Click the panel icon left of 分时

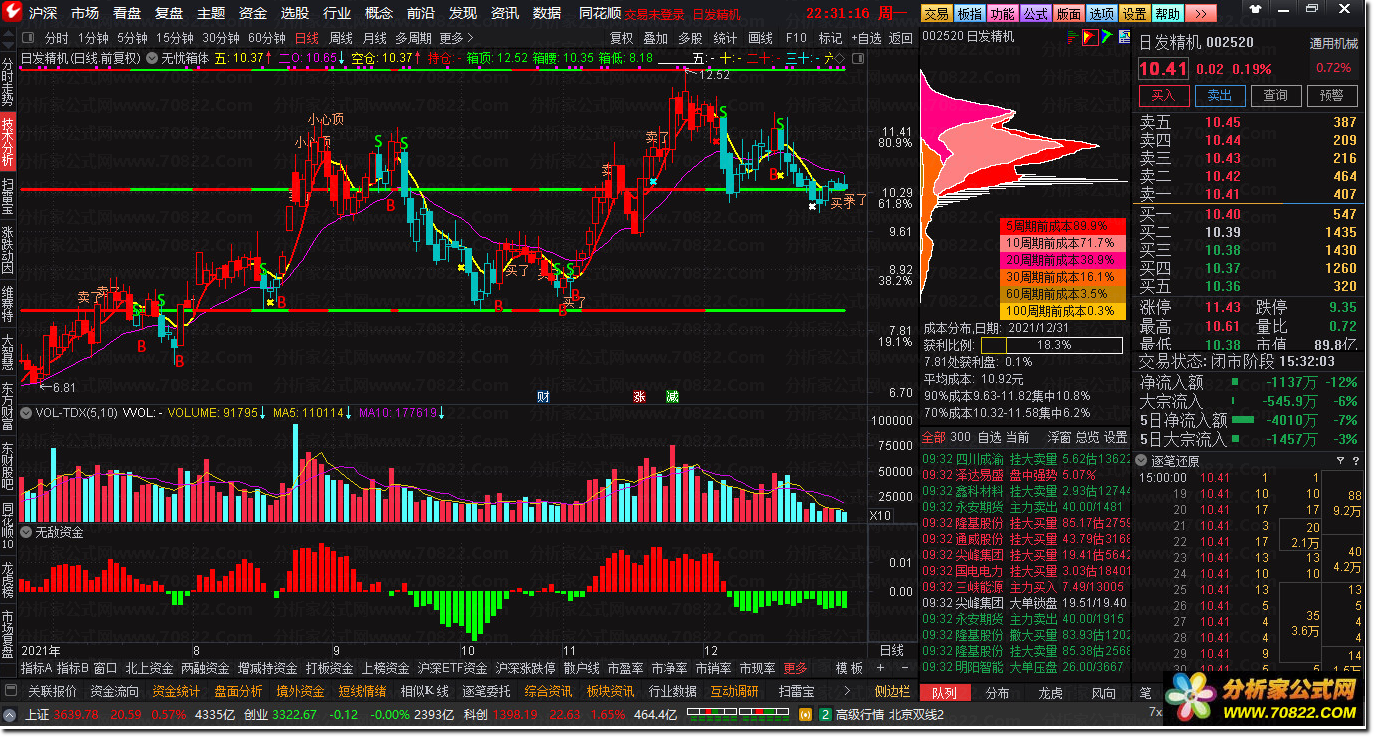pos(29,38)
